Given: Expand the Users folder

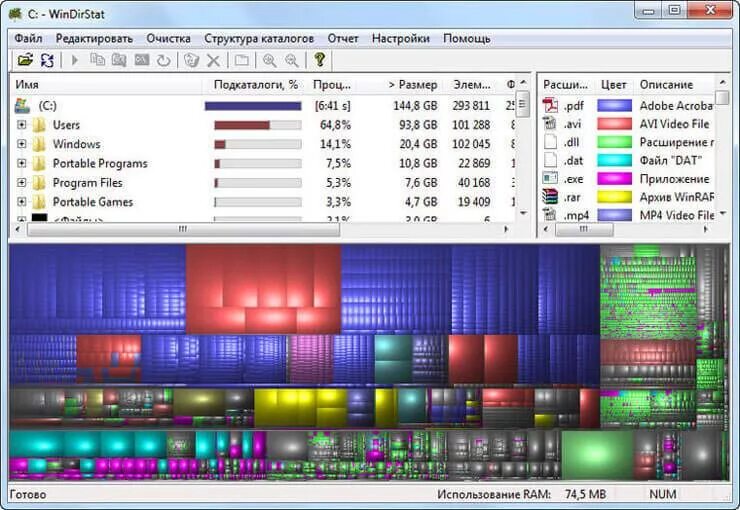Looking at the screenshot, I should 22,125.
